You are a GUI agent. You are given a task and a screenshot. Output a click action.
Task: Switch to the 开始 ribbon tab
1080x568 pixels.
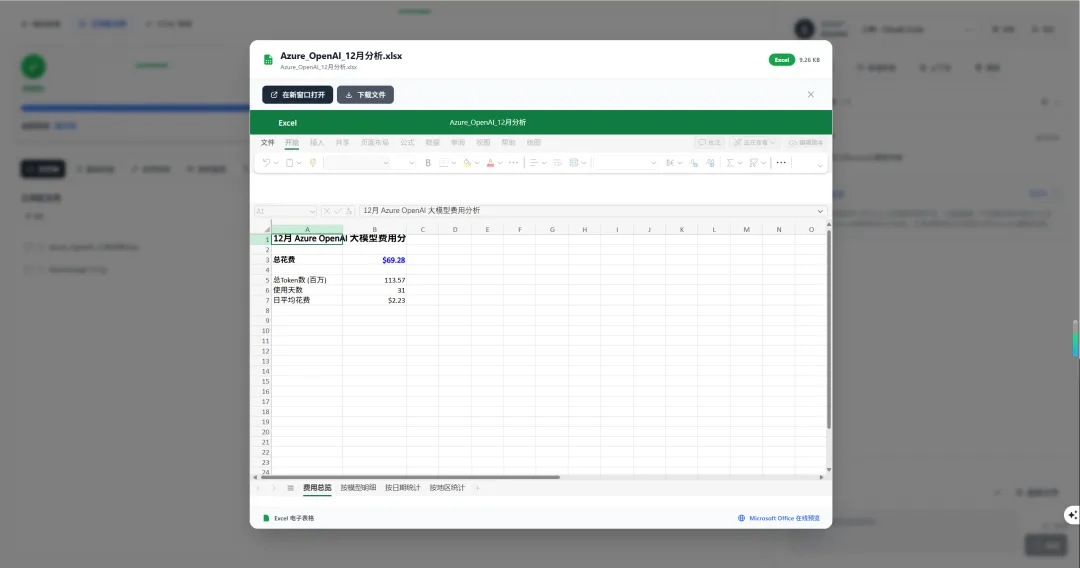coord(292,143)
